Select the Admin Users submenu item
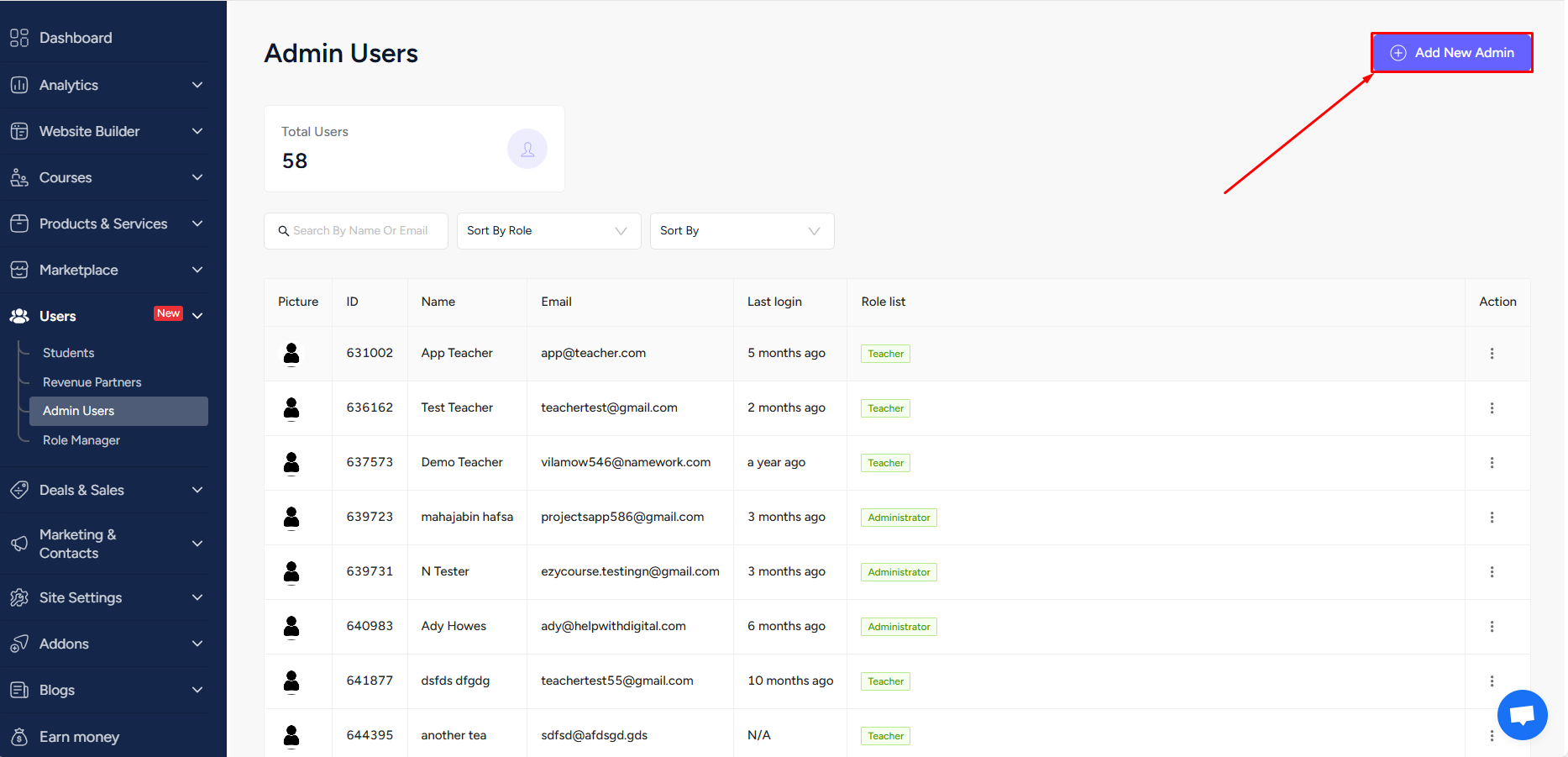1568x757 pixels. pyautogui.click(x=118, y=411)
